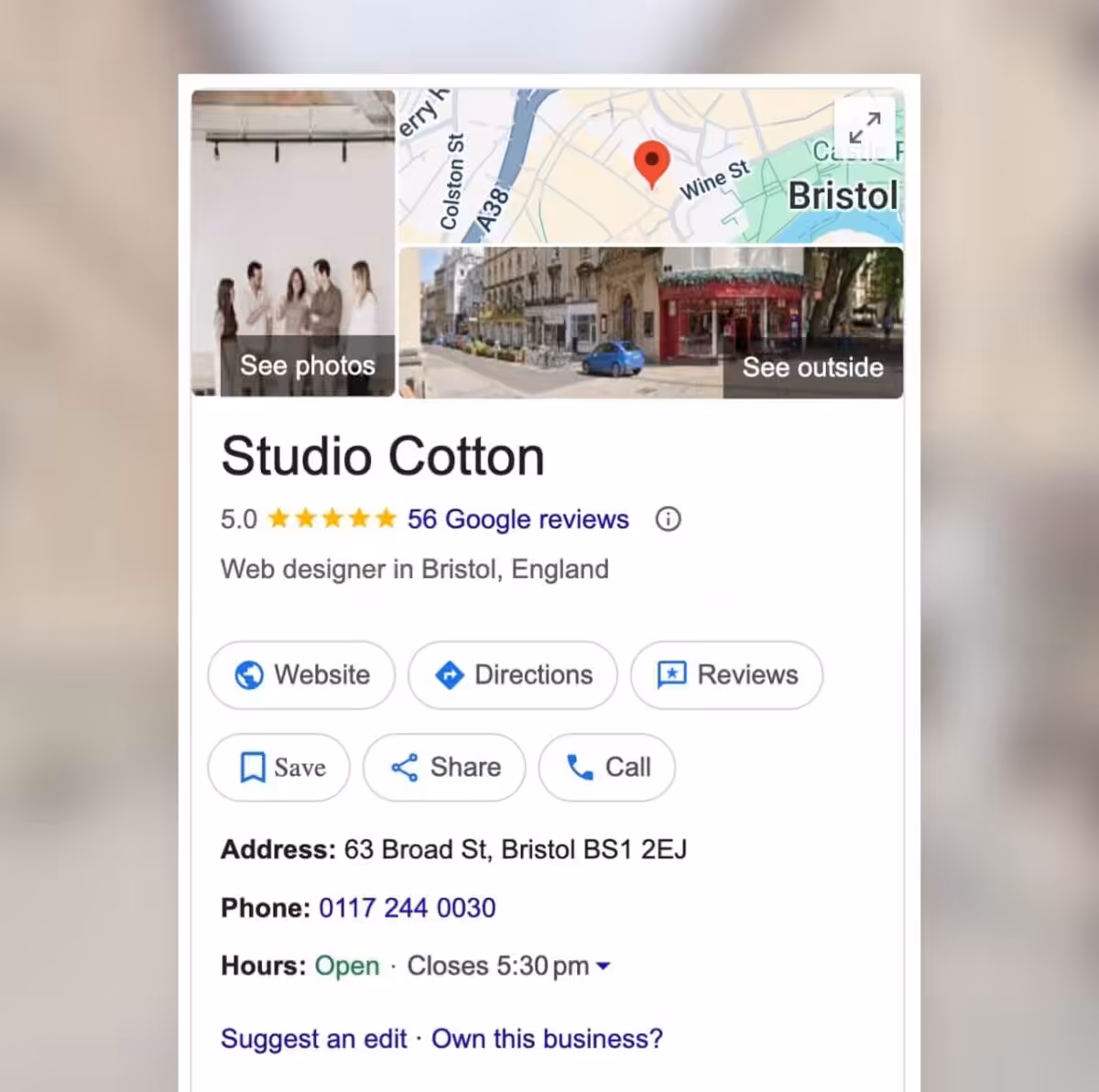Click the Wine St label on the map

[x=714, y=180]
